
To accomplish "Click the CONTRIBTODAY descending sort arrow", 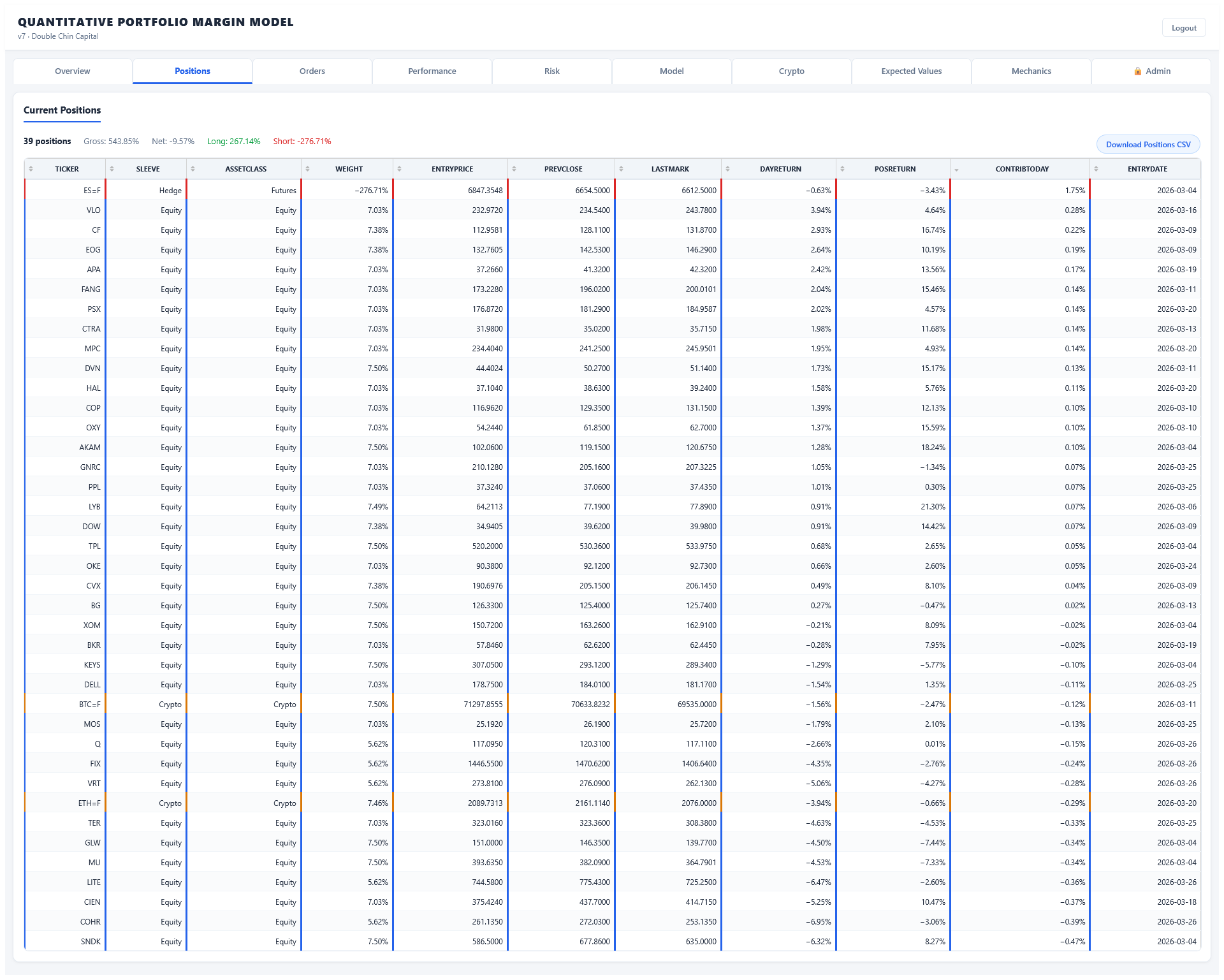I will click(956, 170).
